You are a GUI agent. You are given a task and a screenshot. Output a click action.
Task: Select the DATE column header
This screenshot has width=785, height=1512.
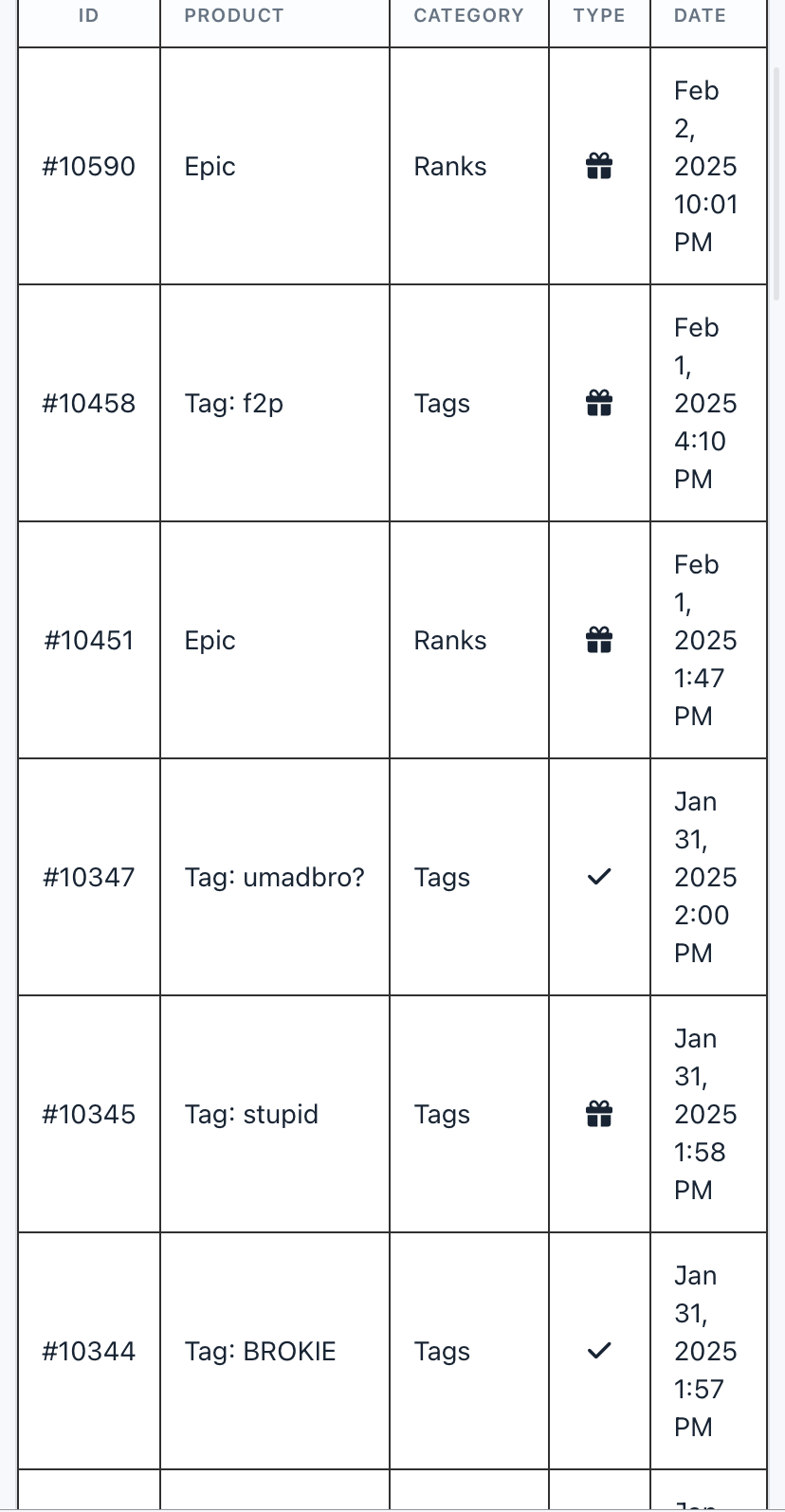pyautogui.click(x=700, y=16)
